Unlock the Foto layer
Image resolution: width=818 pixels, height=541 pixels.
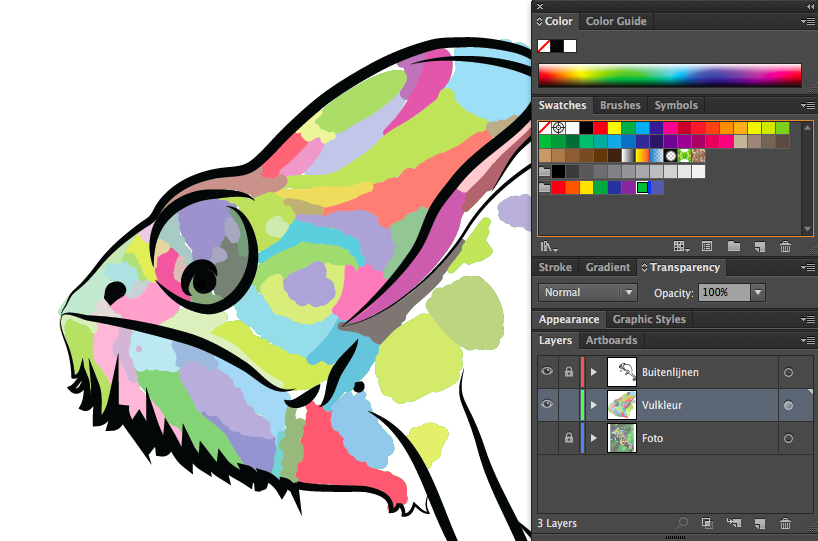pyautogui.click(x=568, y=438)
